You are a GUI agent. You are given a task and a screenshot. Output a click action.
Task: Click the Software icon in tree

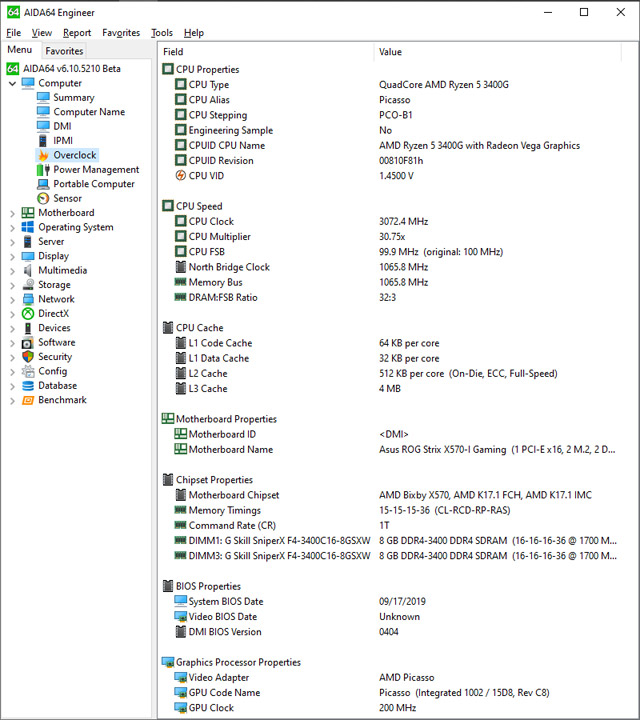pyautogui.click(x=28, y=343)
